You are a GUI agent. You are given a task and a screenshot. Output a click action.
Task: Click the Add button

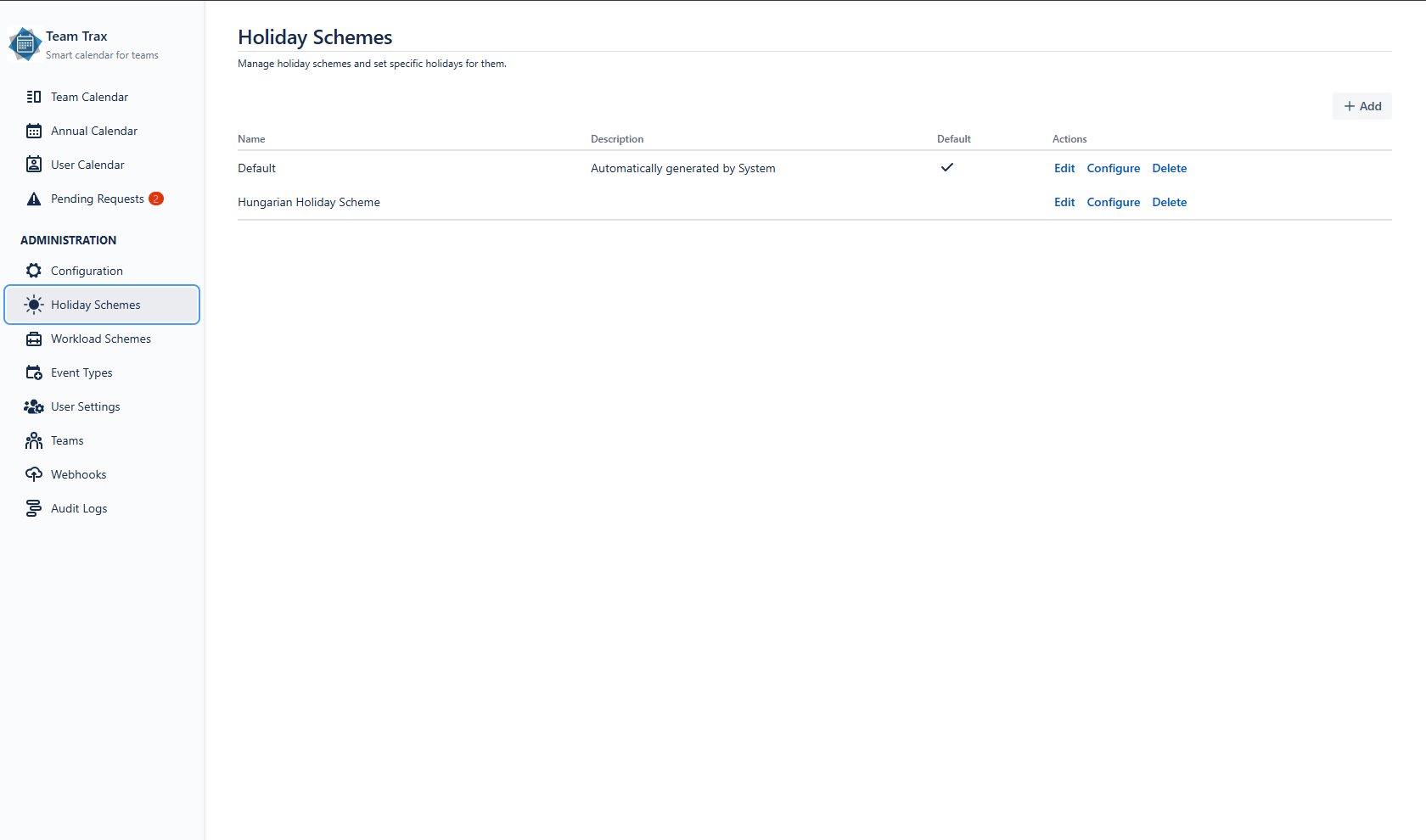point(1361,106)
